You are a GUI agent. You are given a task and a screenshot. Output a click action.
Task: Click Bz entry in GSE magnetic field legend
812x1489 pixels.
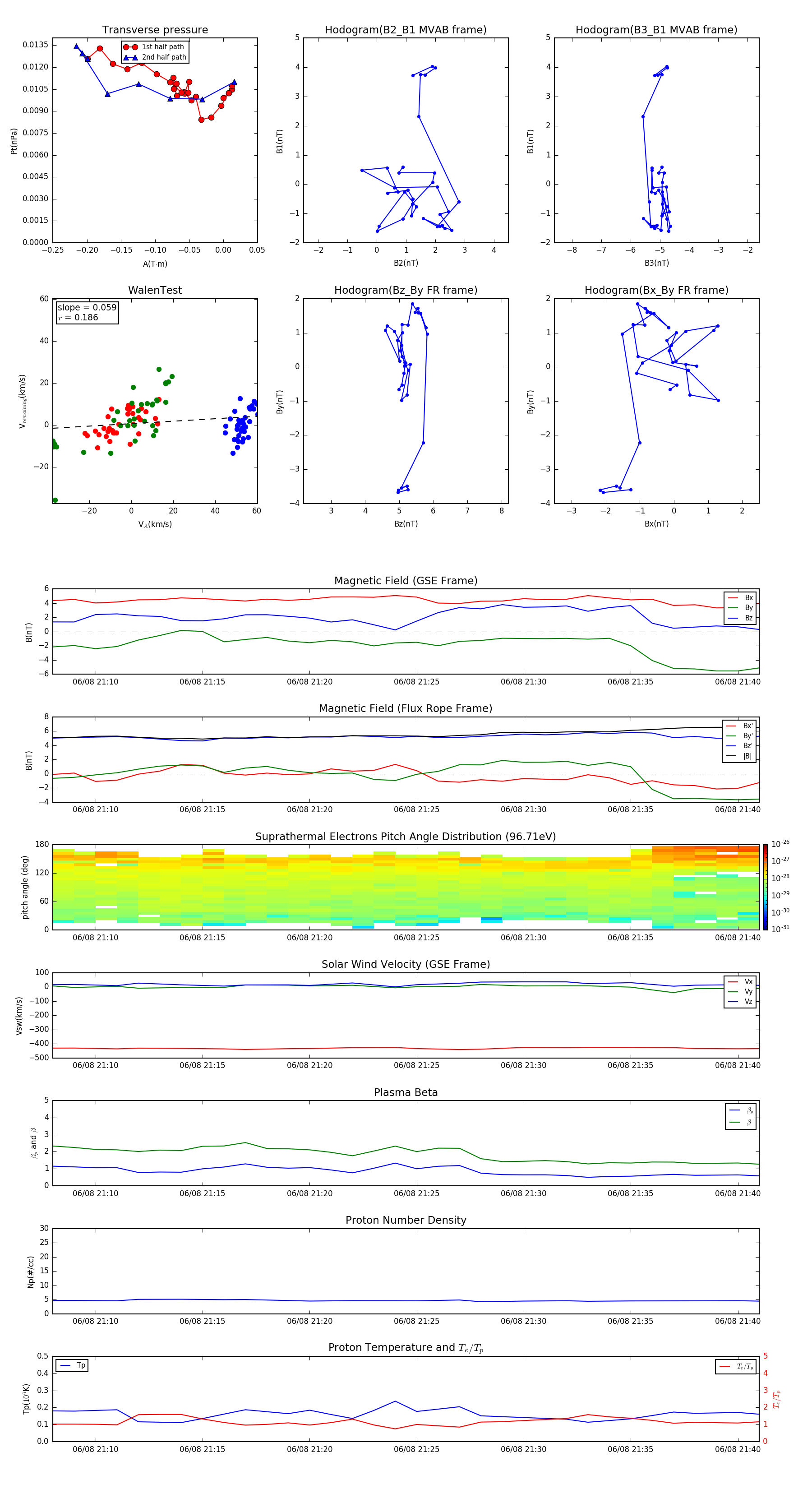point(741,618)
